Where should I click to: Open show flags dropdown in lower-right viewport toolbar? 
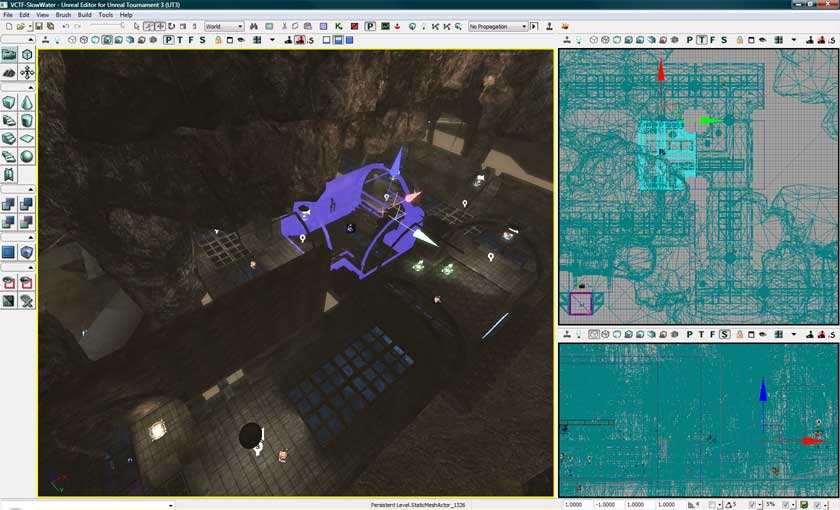[794, 334]
